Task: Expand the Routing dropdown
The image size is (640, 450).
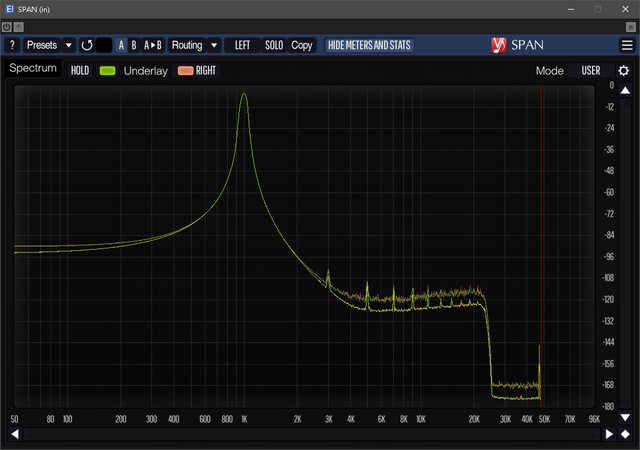Action: click(x=194, y=45)
